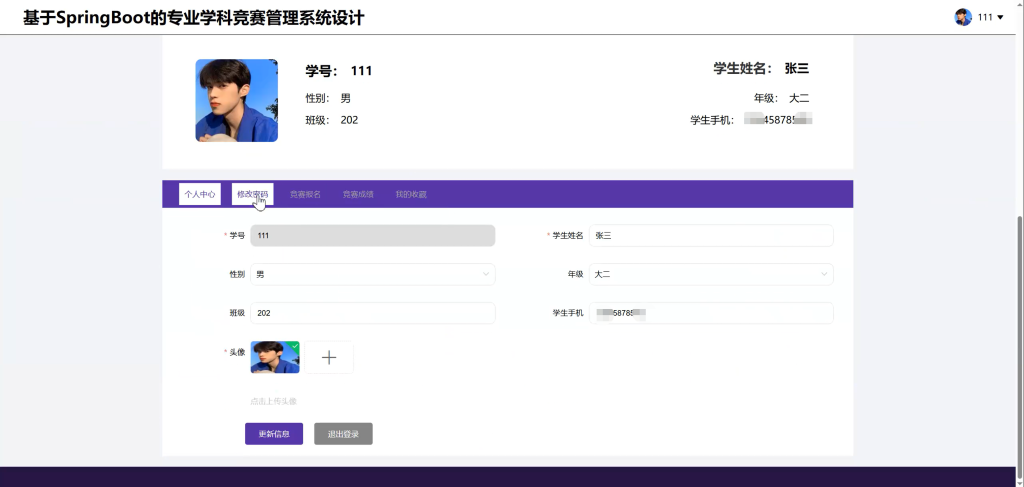Click the 班级: 202 profile text

coord(332,120)
